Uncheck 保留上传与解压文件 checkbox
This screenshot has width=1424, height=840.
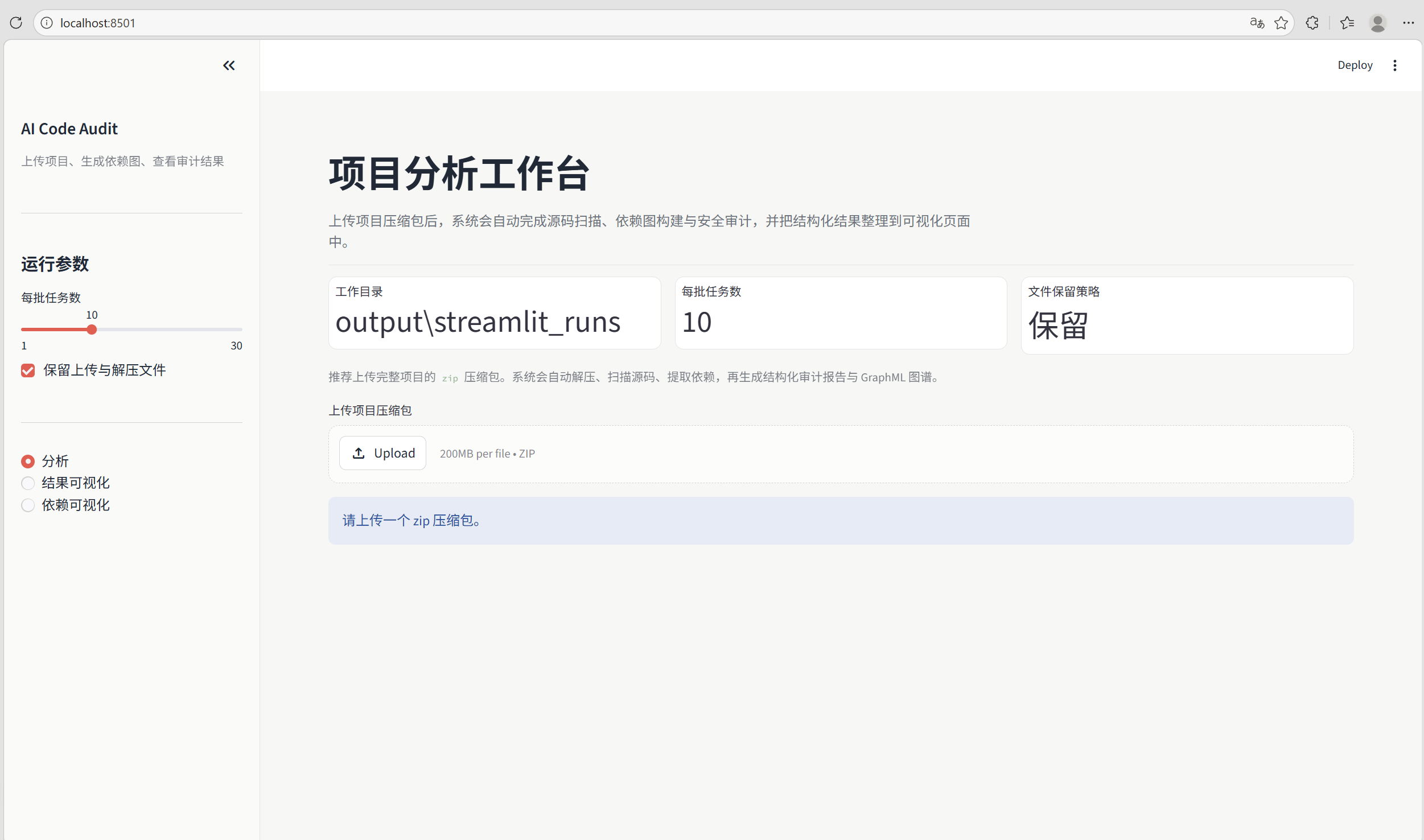[28, 370]
